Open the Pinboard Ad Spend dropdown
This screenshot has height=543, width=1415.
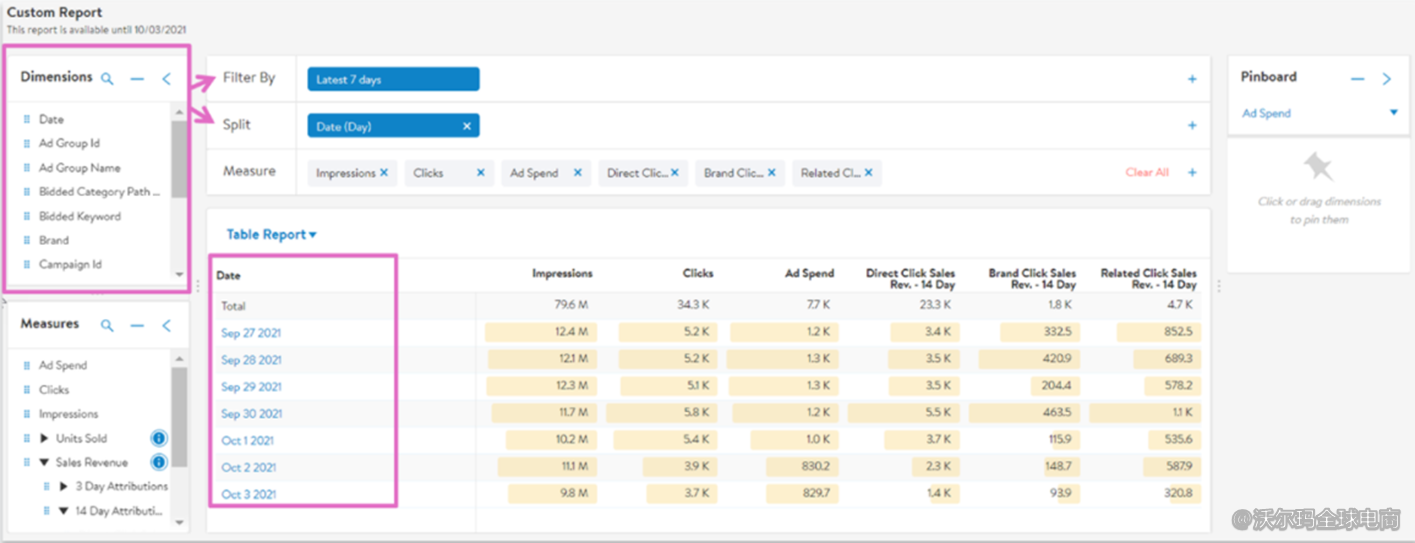pos(1393,113)
